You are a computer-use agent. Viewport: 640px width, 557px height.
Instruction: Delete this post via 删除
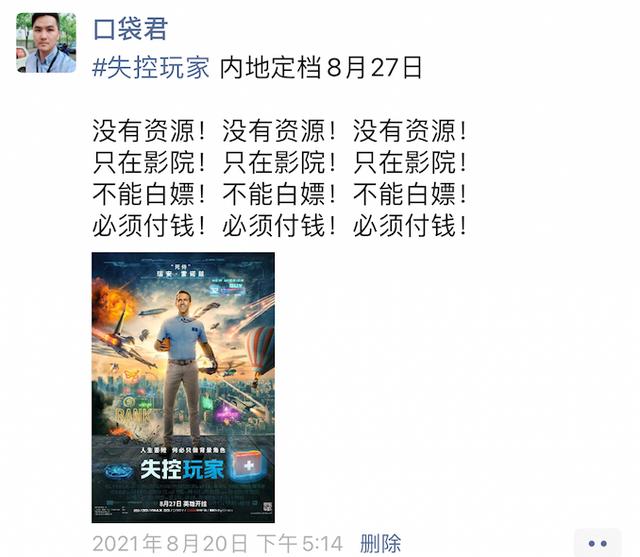coord(380,543)
